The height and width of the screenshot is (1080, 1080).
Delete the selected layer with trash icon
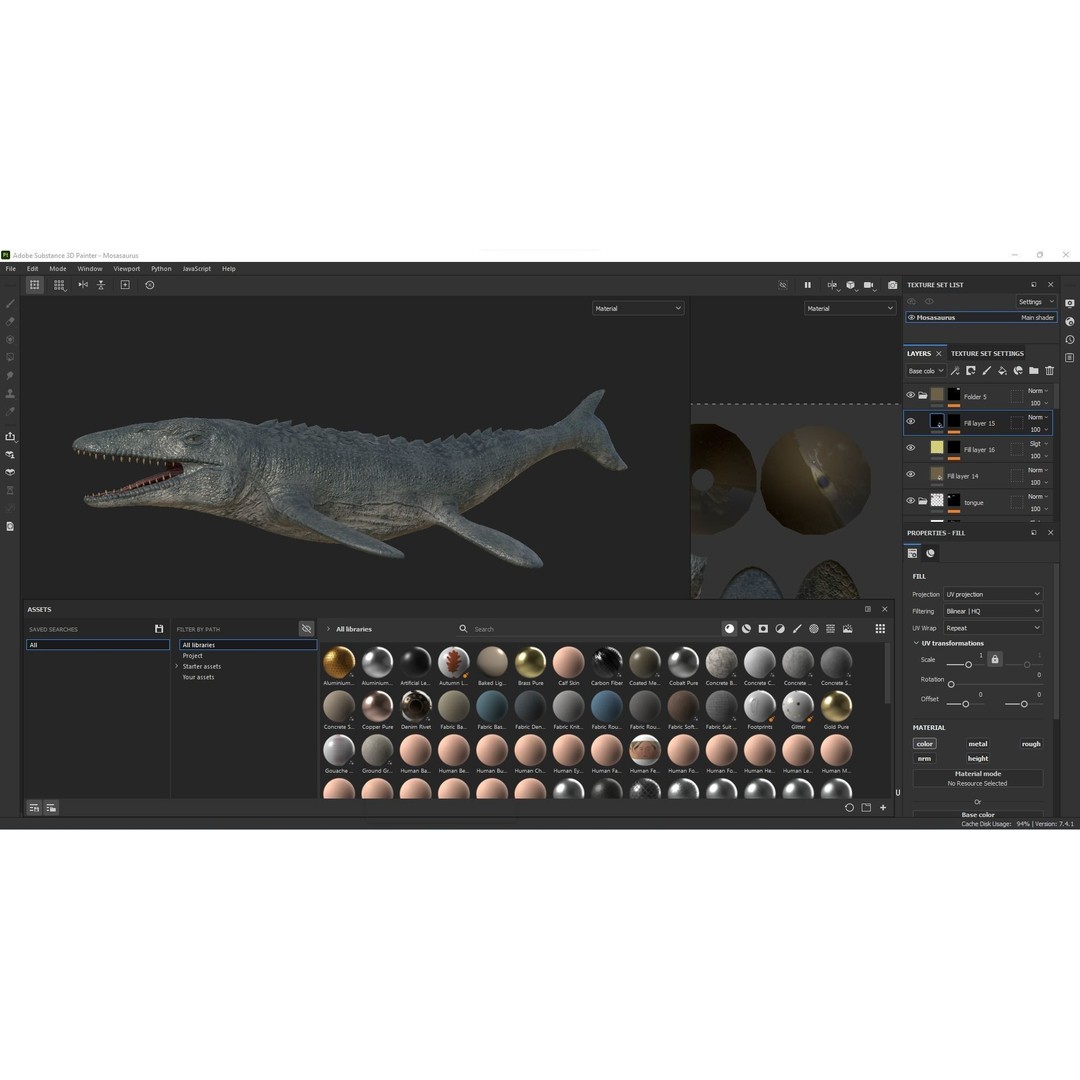coord(1050,371)
